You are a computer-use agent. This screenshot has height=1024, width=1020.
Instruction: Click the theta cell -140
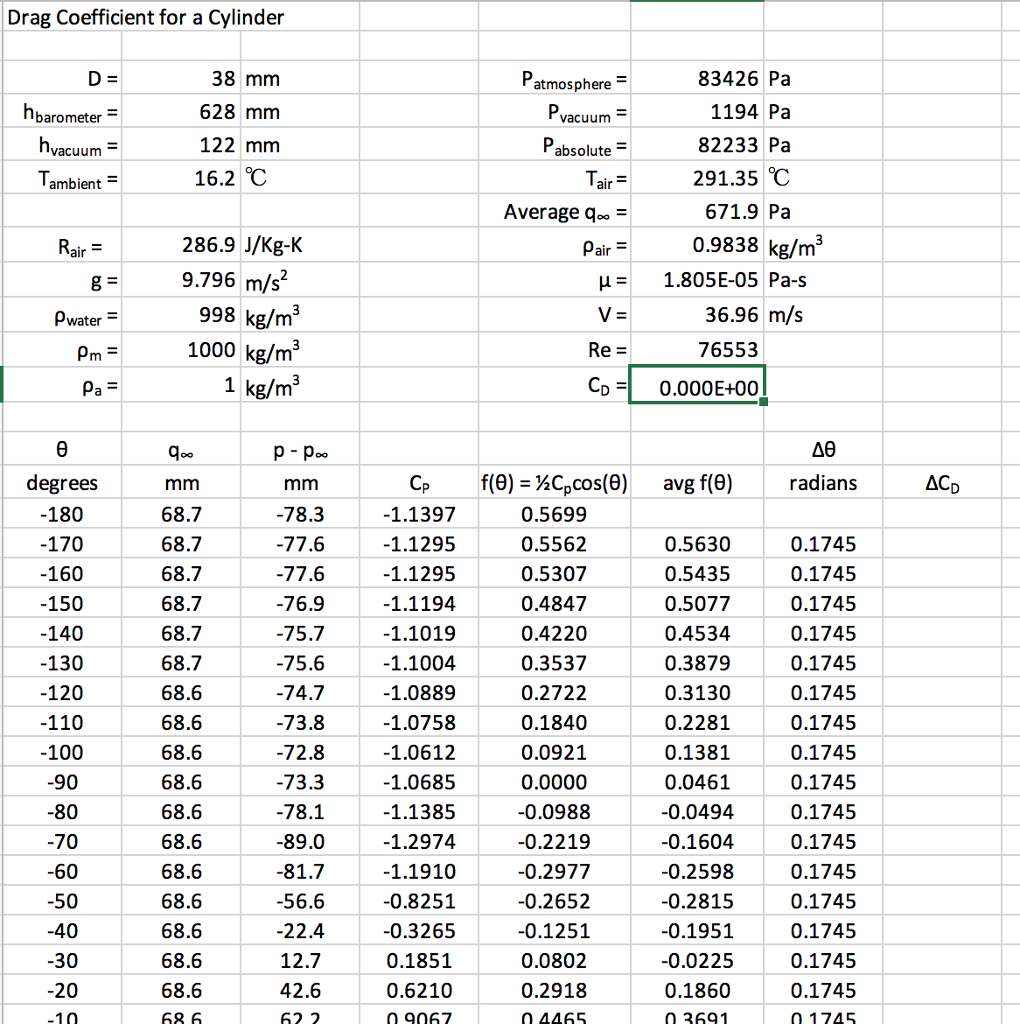[61, 633]
